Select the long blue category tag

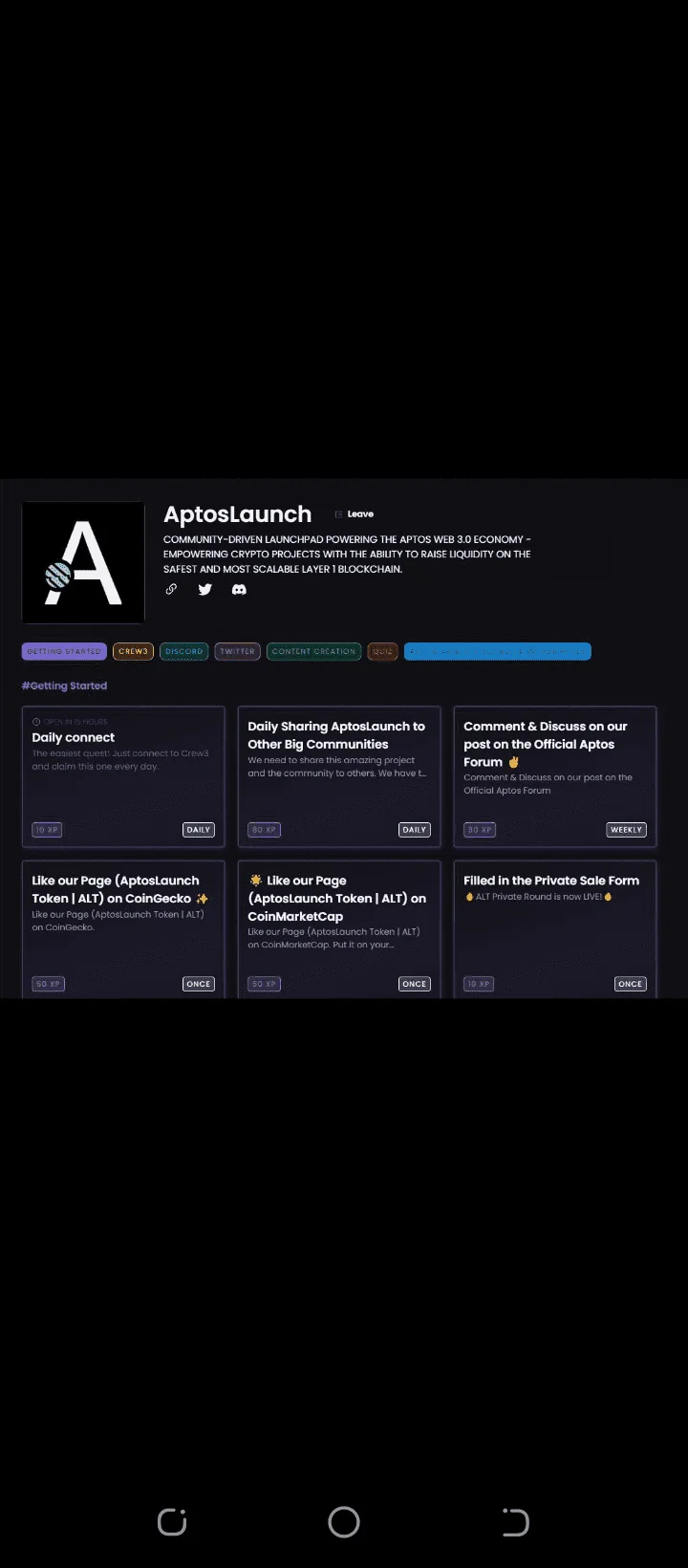(498, 651)
